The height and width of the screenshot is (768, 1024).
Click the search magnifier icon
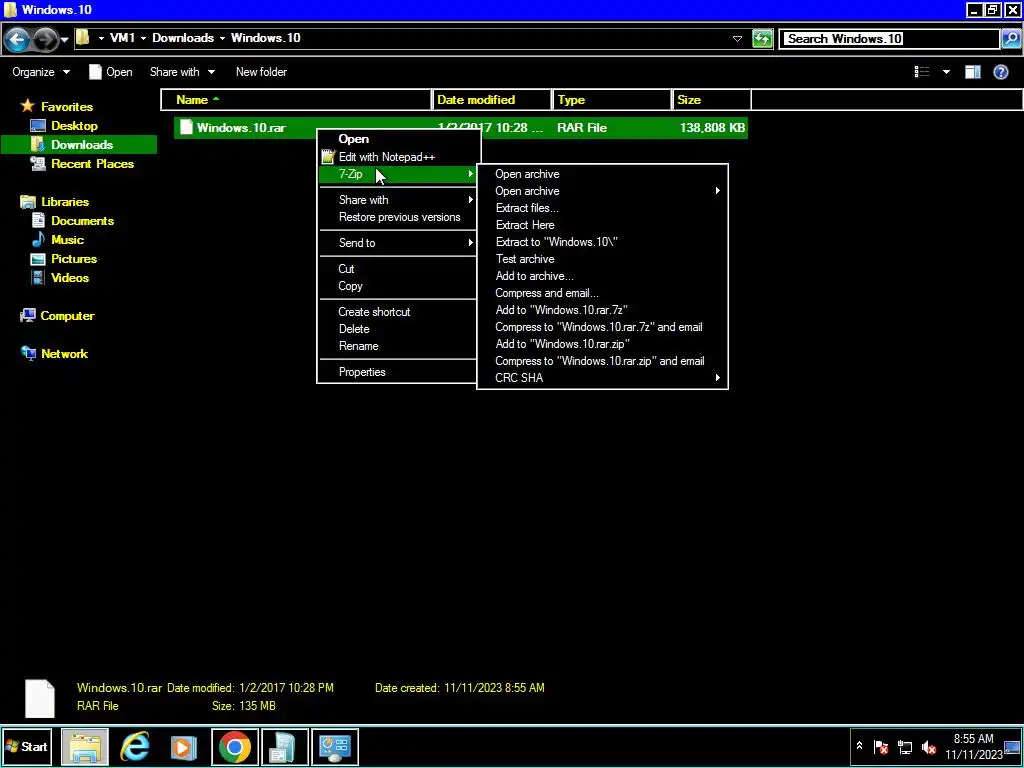pos(1010,39)
